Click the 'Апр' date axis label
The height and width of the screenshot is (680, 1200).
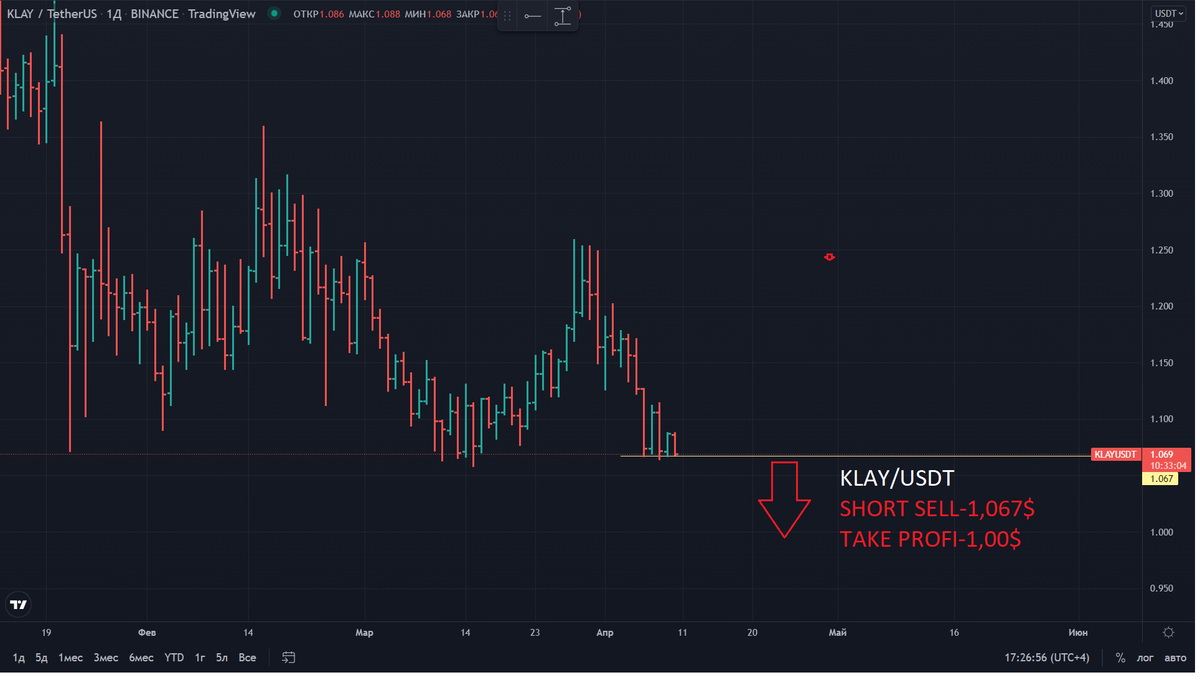pos(604,632)
